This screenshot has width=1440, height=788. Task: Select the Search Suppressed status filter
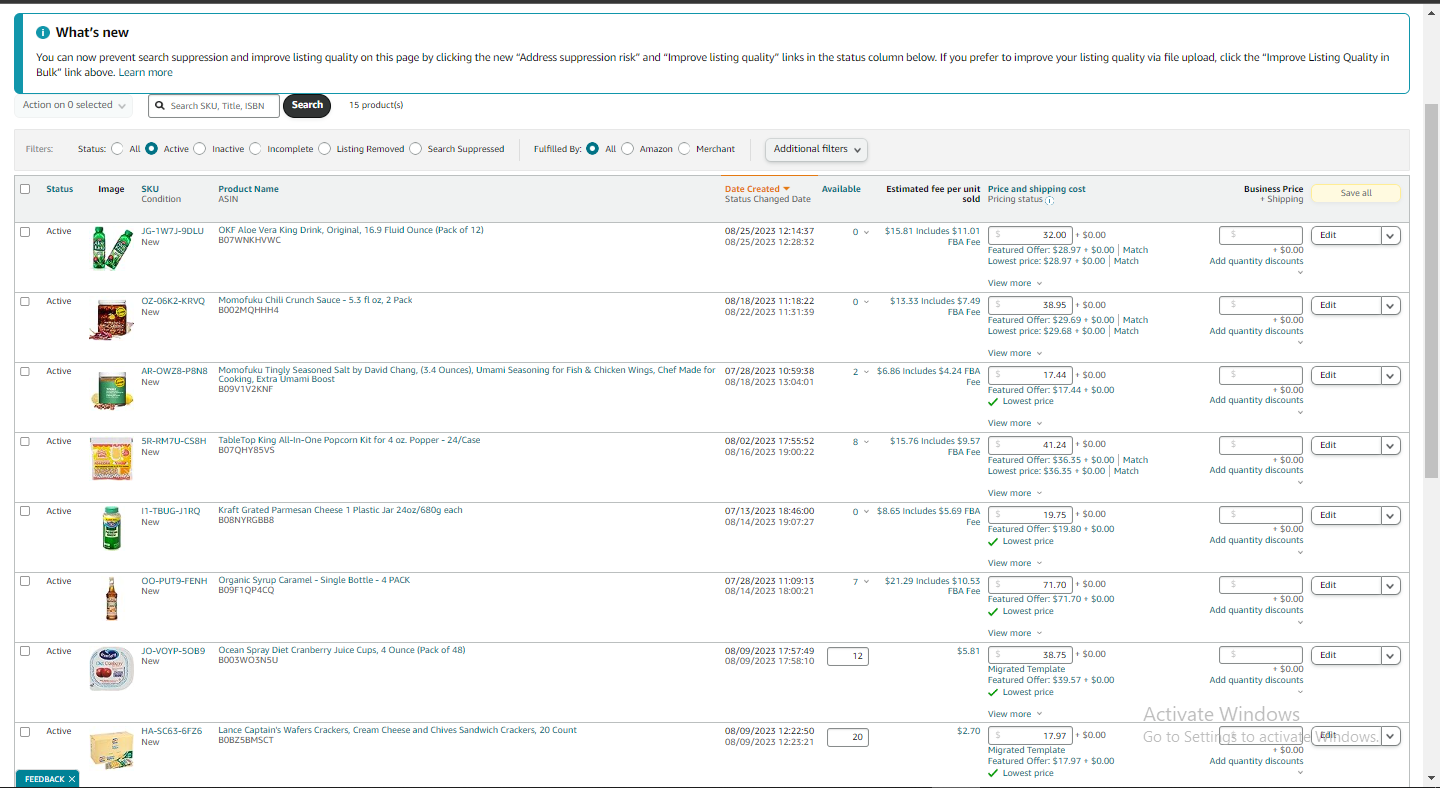click(x=416, y=149)
